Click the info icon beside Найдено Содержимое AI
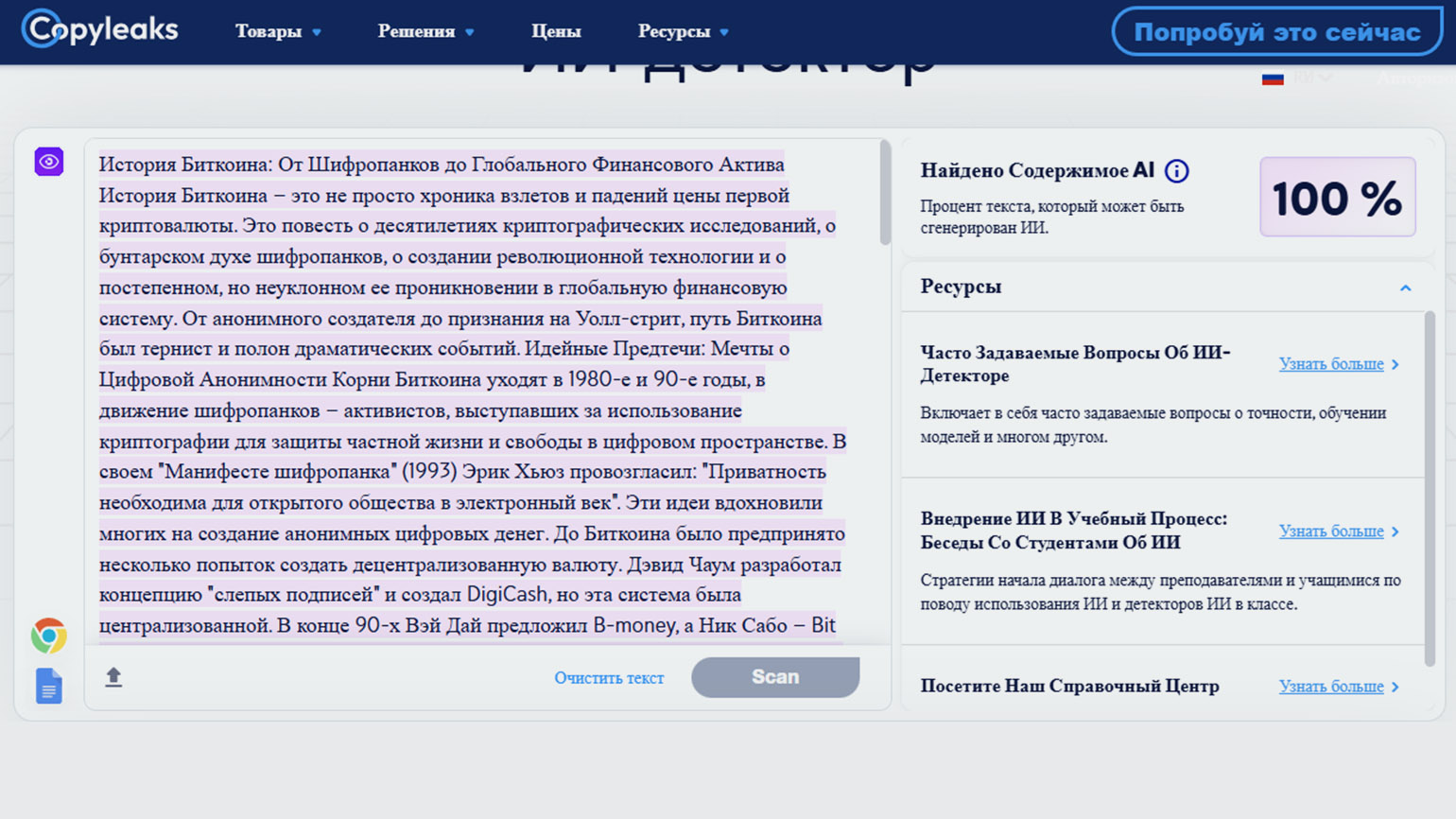Viewport: 1456px width, 819px height. tap(1176, 171)
